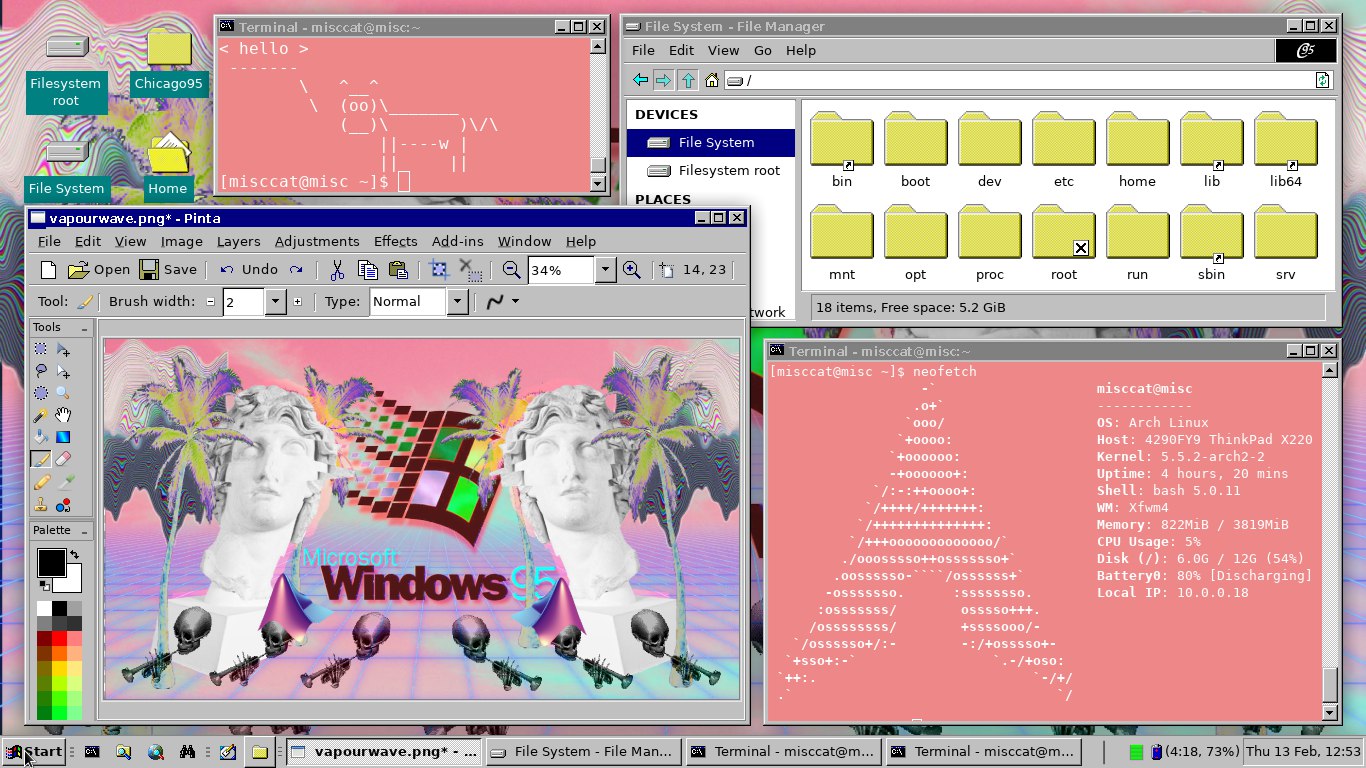This screenshot has height=768, width=1366.
Task: Launch terminal from taskbar quick-launch icon
Action: pyautogui.click(x=92, y=752)
